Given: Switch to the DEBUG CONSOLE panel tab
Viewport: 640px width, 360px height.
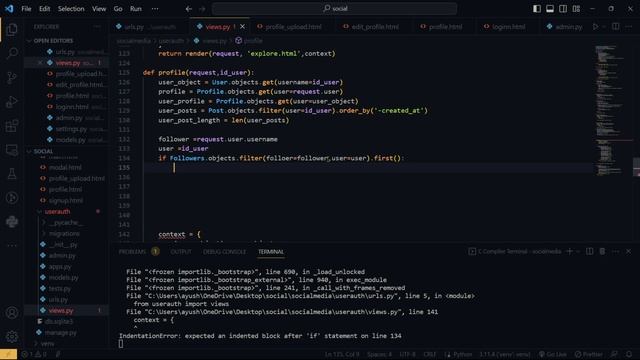Looking at the screenshot, I should [x=224, y=251].
